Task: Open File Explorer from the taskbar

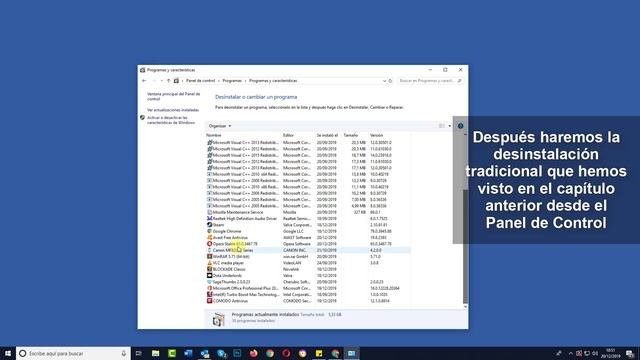Action: click(156, 353)
